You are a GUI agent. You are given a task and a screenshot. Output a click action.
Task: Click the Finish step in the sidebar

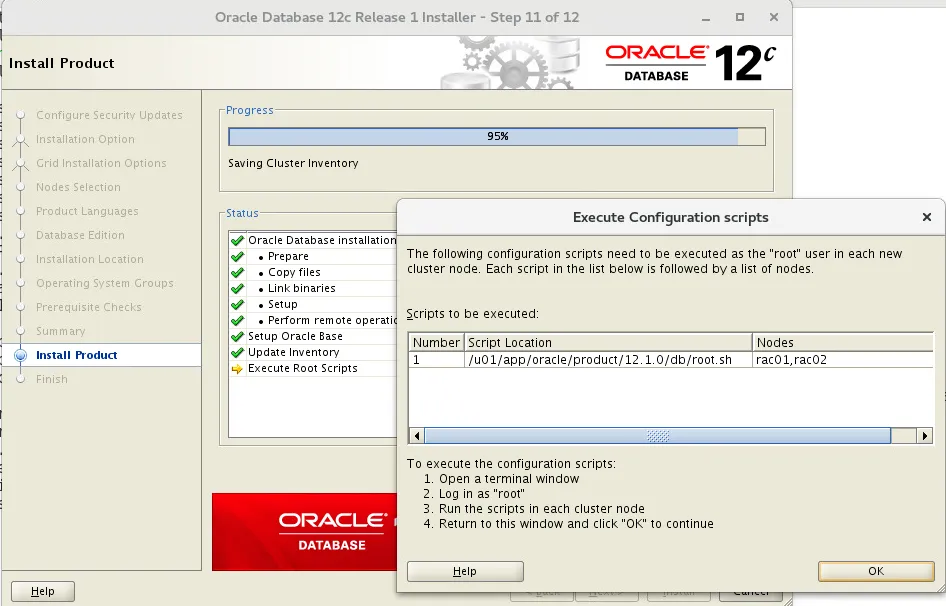(x=54, y=379)
